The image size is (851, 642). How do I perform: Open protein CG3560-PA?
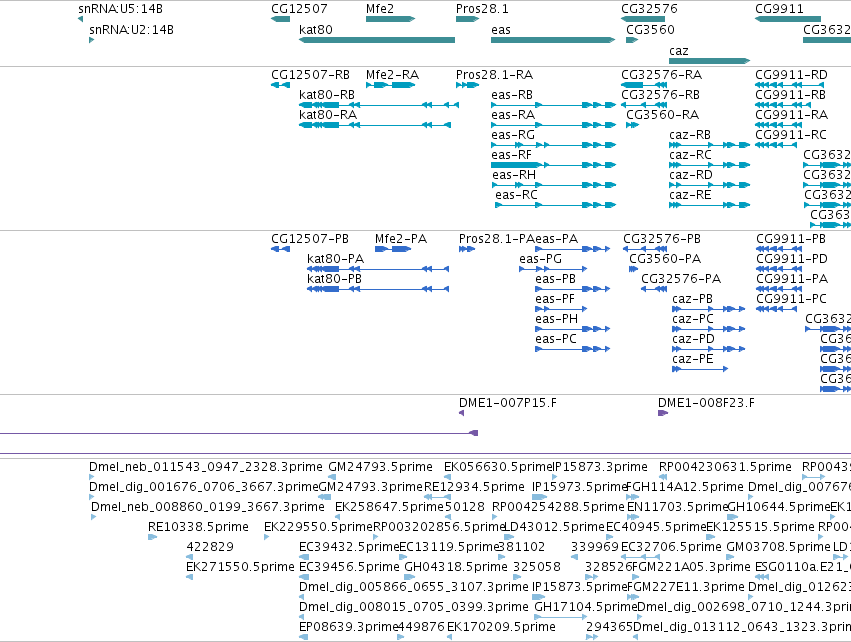[665, 259]
